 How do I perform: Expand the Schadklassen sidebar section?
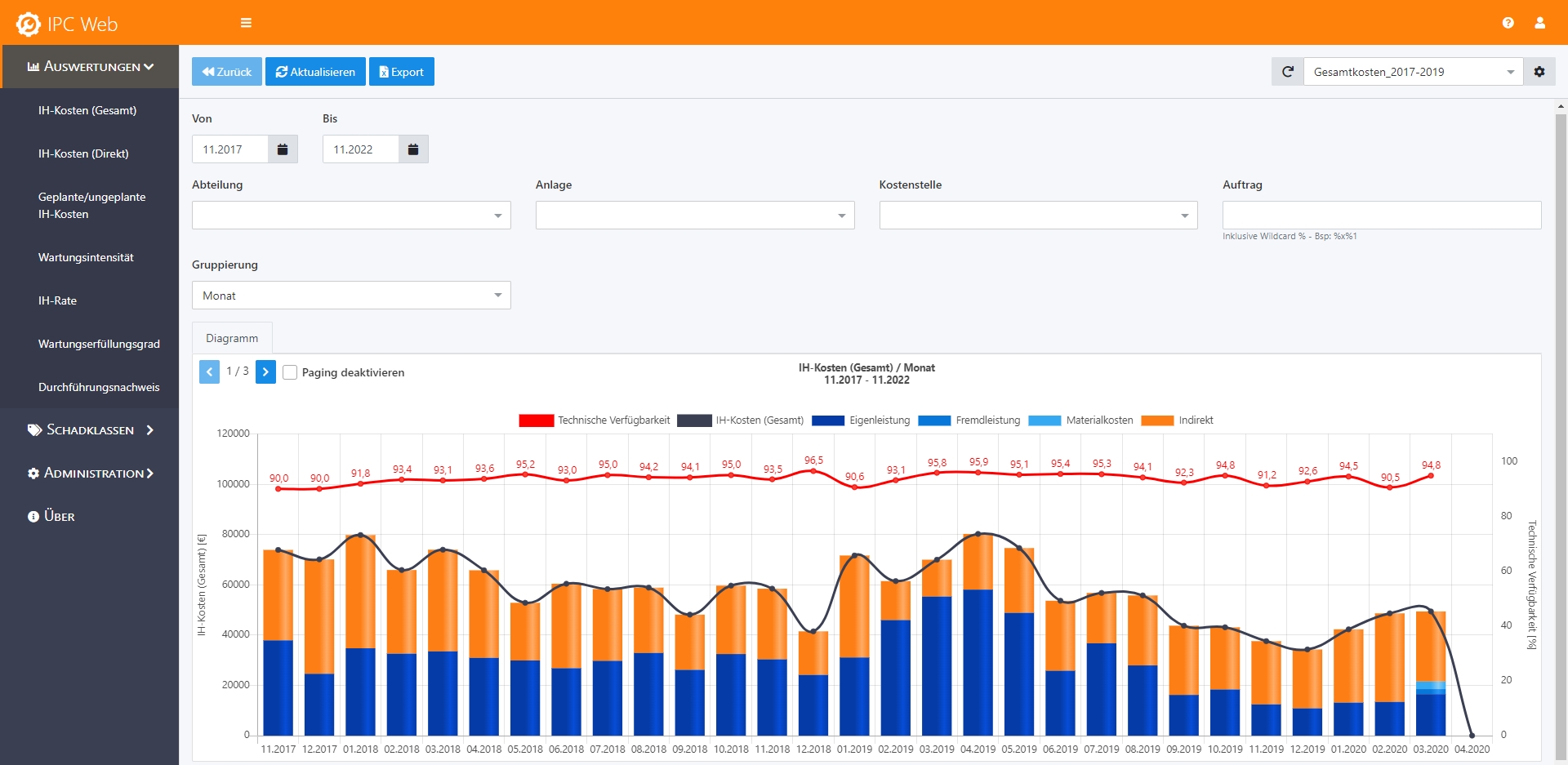pos(90,430)
